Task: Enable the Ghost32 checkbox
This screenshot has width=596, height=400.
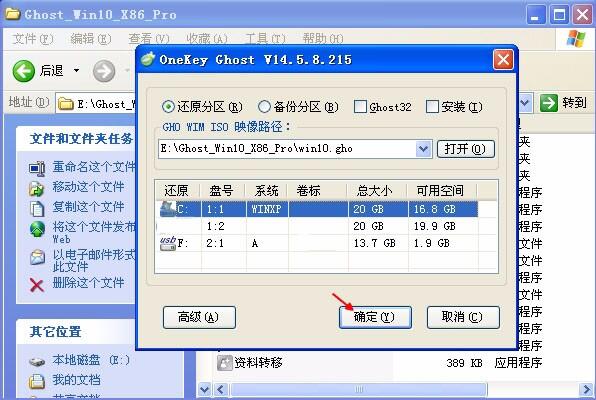Action: [360, 107]
